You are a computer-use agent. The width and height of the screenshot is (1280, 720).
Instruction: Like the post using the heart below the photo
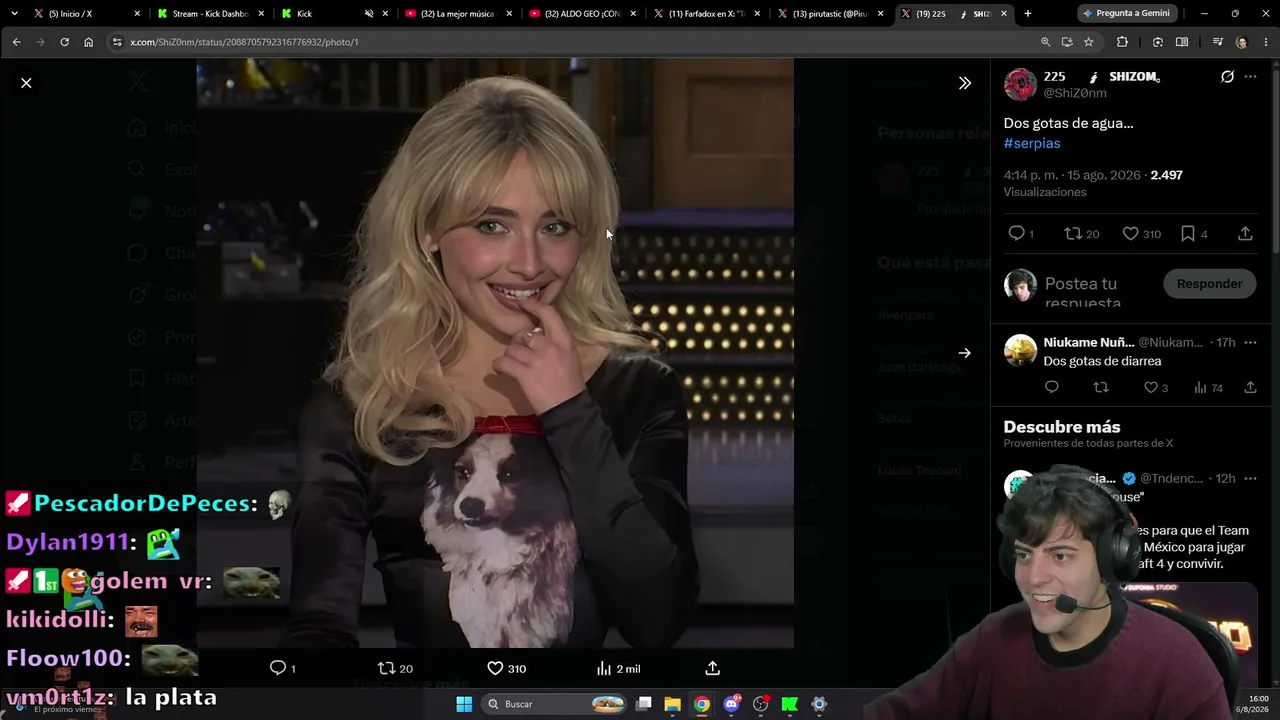point(495,668)
